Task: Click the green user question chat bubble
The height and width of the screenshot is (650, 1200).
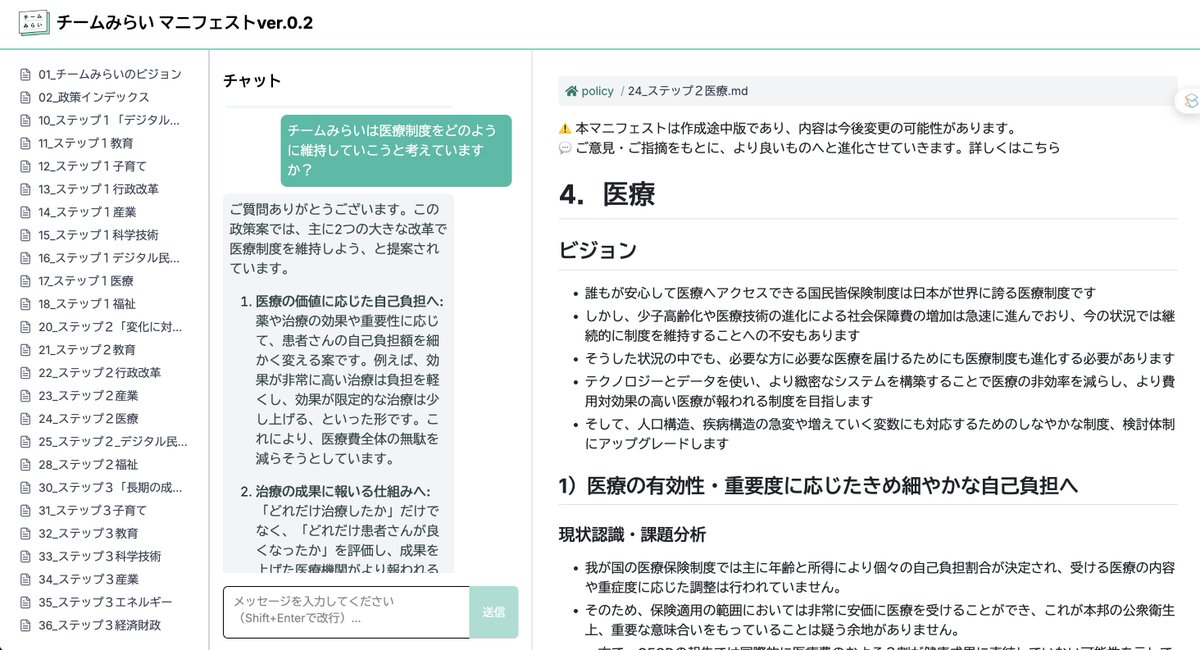Action: [396, 151]
